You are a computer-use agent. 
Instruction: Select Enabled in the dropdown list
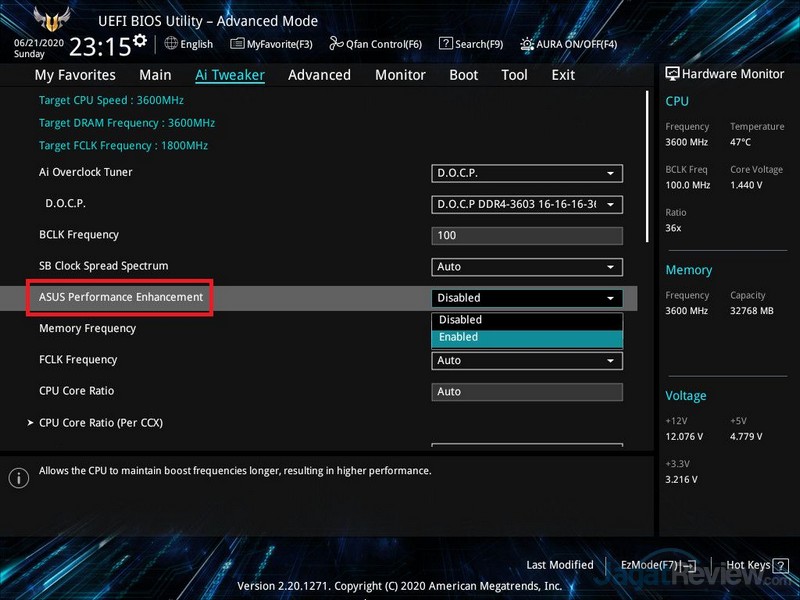click(527, 337)
